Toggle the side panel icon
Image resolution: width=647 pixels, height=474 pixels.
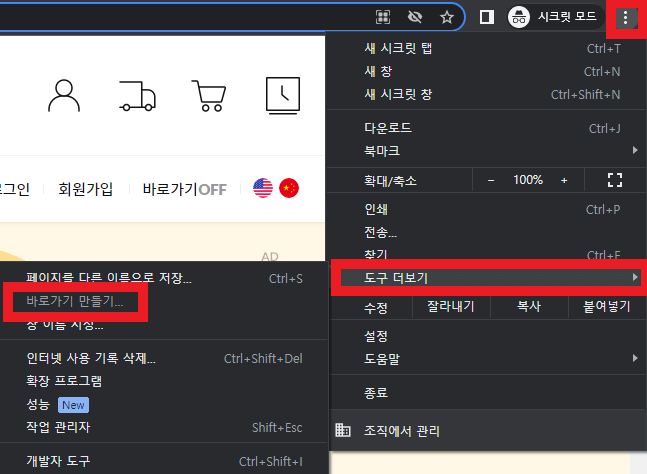coord(486,17)
